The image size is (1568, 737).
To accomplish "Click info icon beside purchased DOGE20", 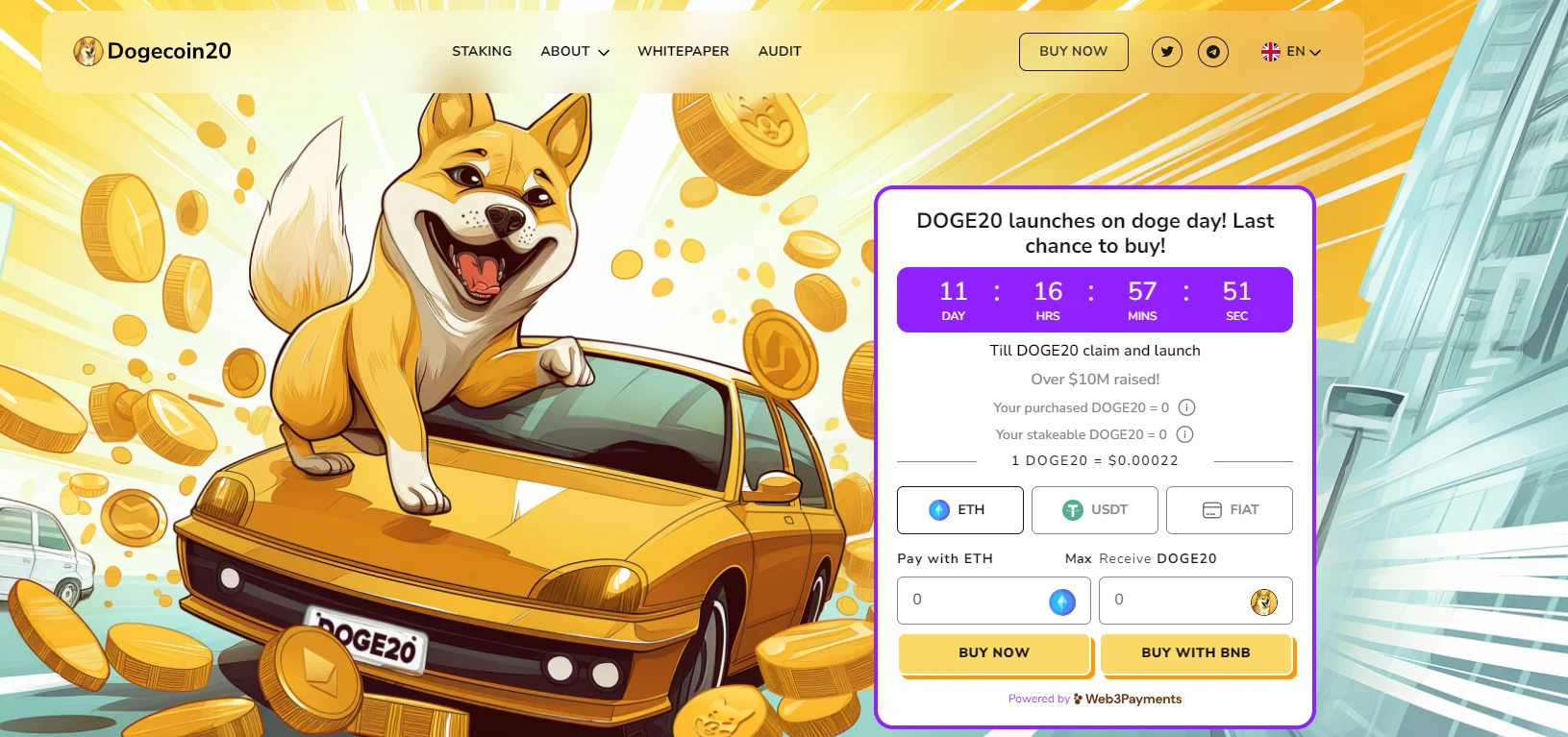I will pyautogui.click(x=1187, y=407).
